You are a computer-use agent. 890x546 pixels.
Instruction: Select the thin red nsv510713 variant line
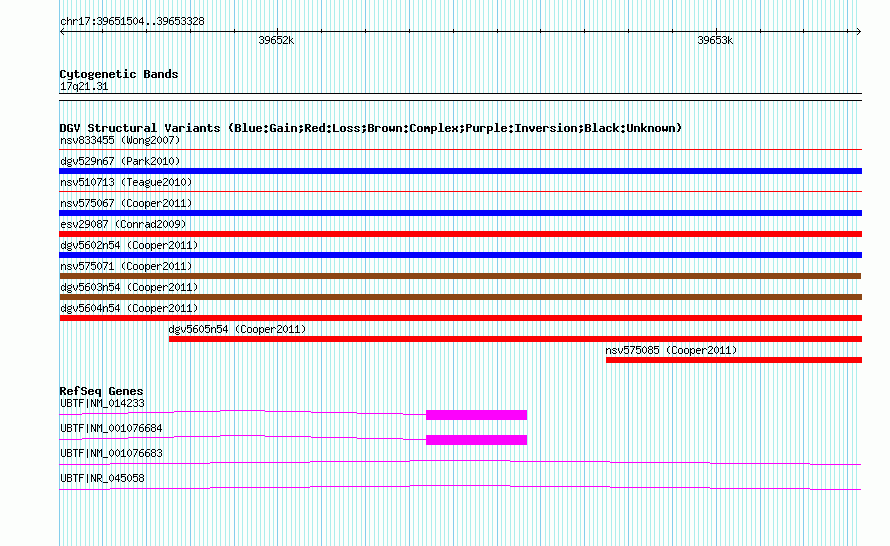point(460,192)
